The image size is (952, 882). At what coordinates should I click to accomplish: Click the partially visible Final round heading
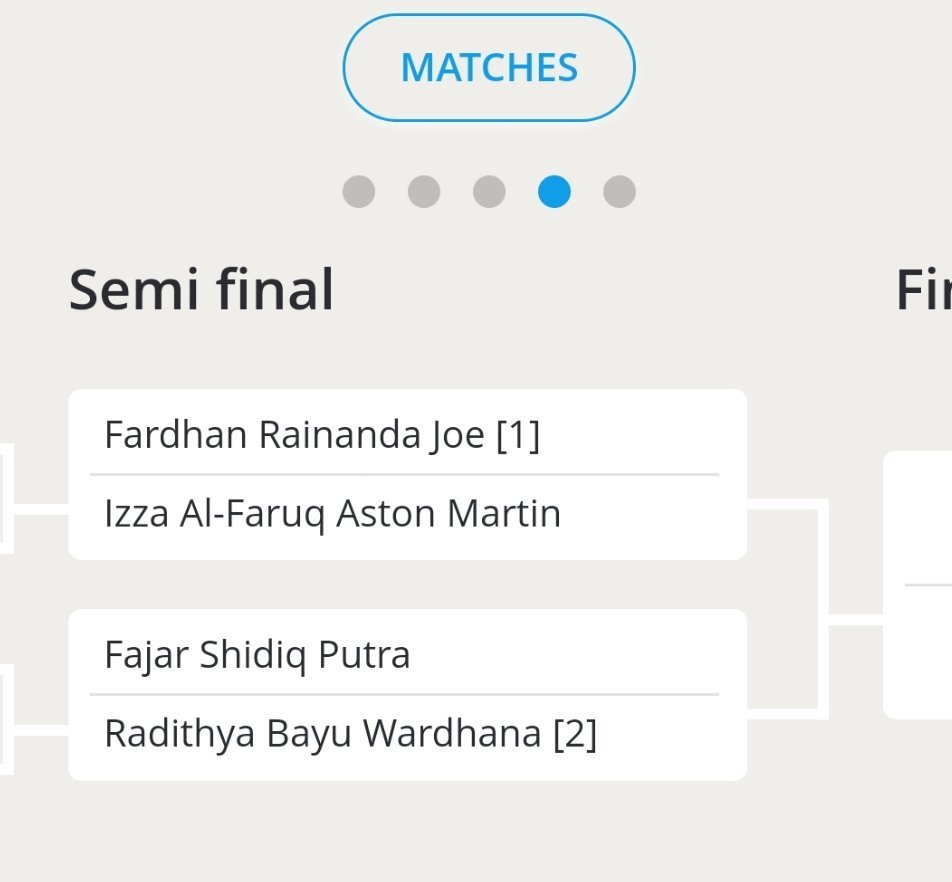(x=923, y=290)
